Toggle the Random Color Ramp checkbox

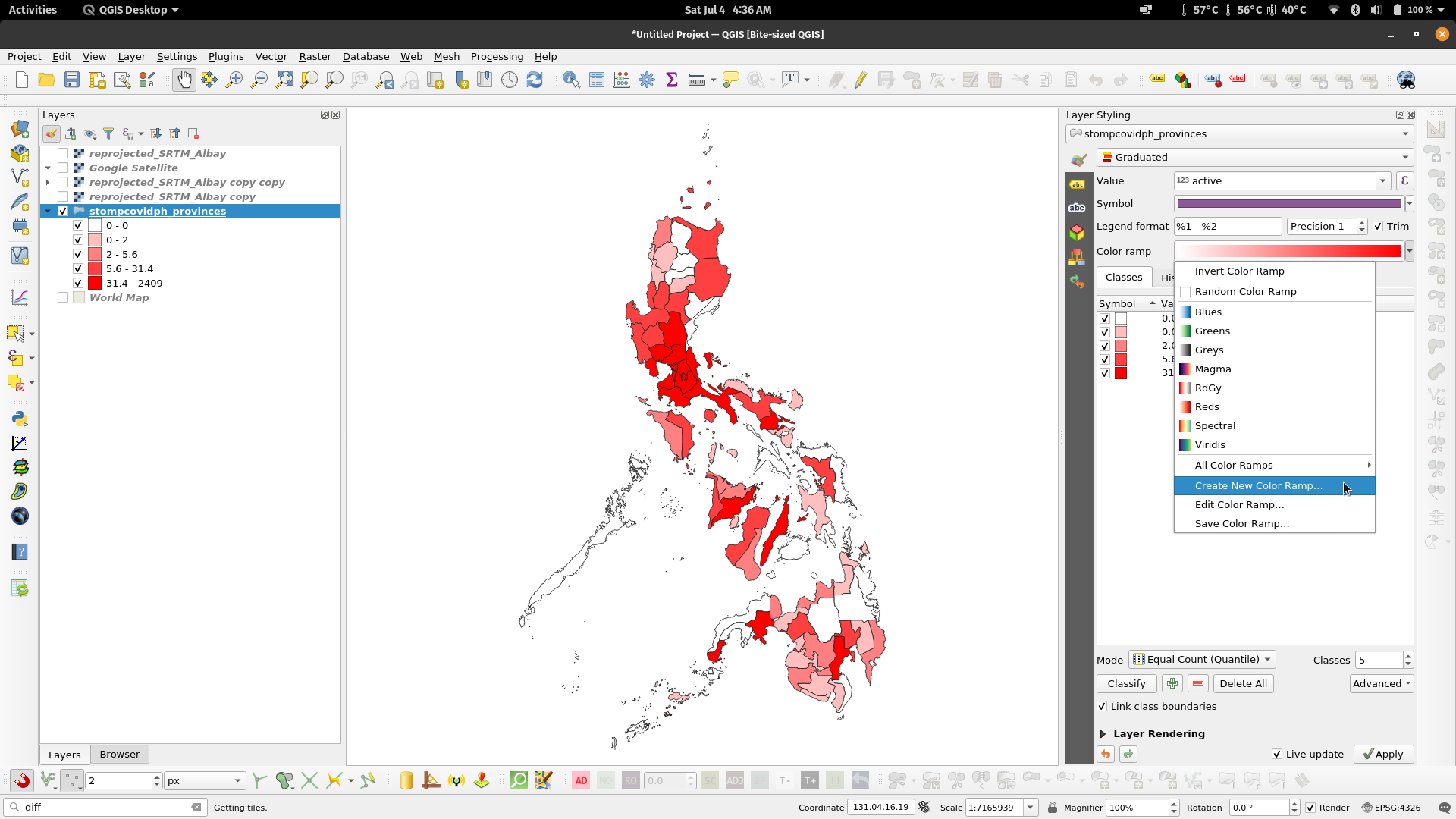(x=1185, y=292)
